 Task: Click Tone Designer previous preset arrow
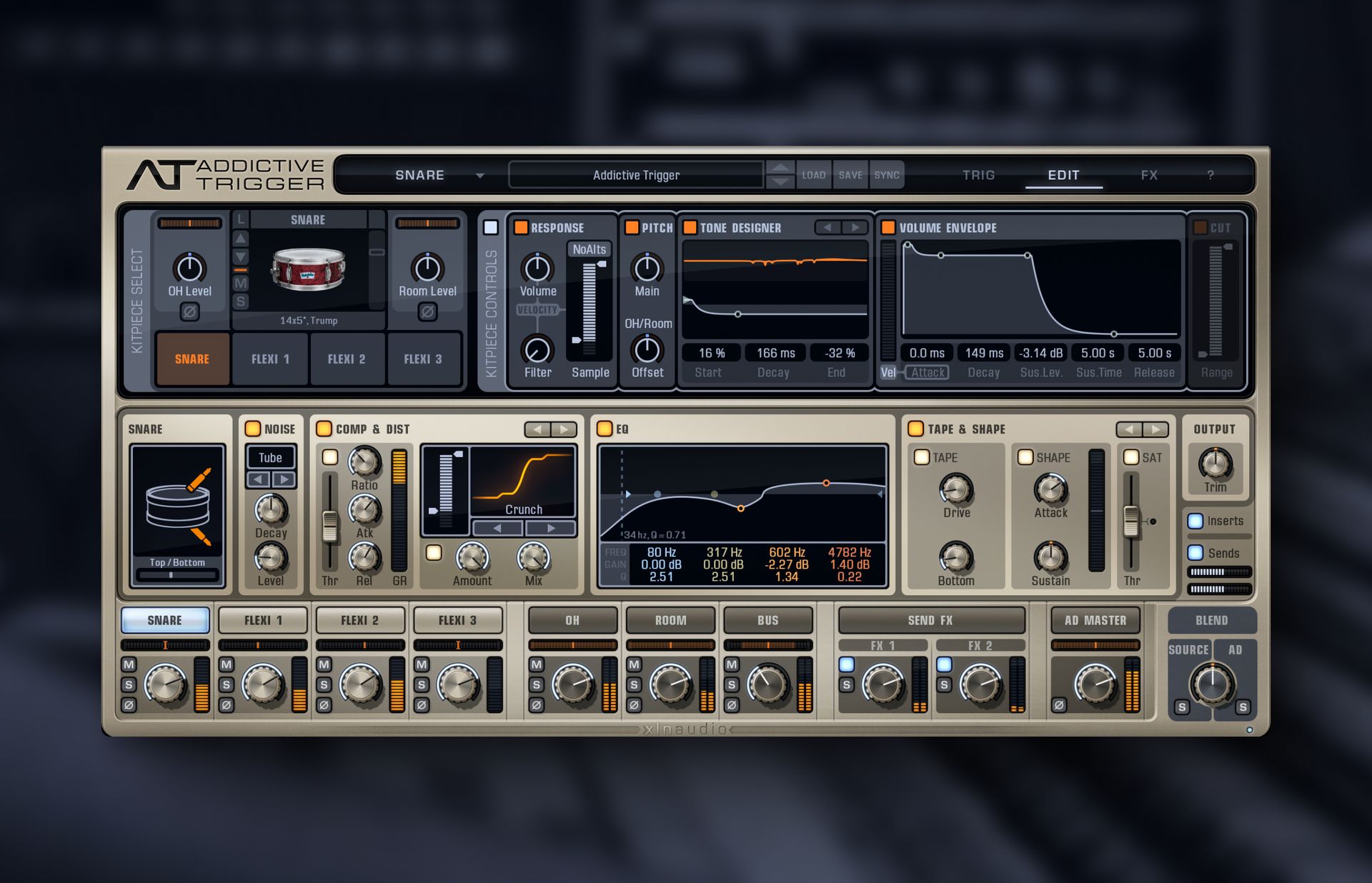click(x=828, y=227)
